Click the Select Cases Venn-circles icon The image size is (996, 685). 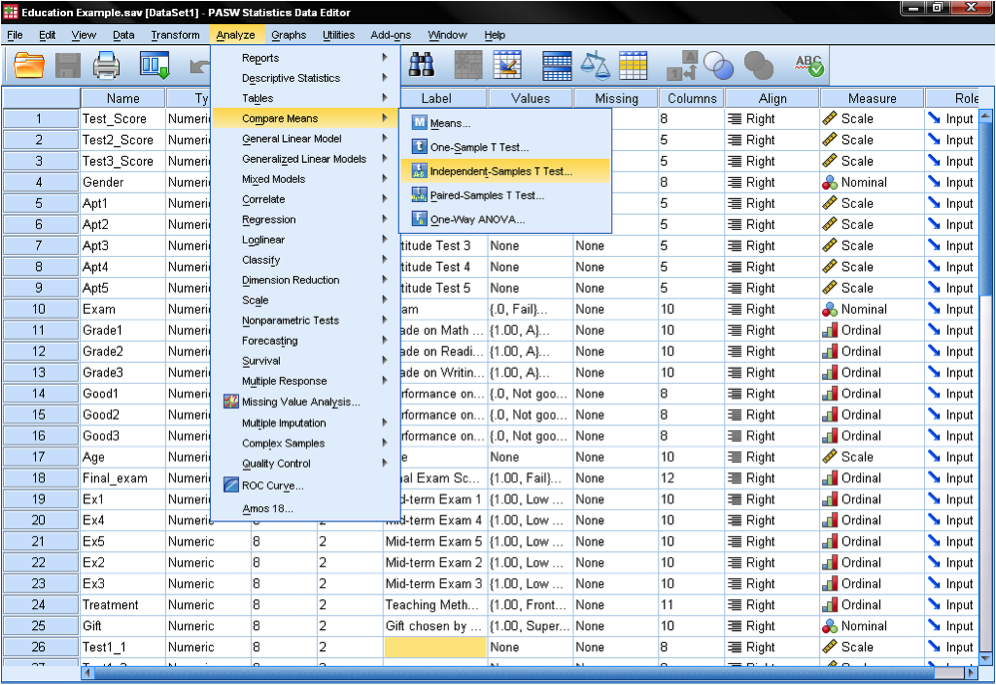[x=716, y=64]
